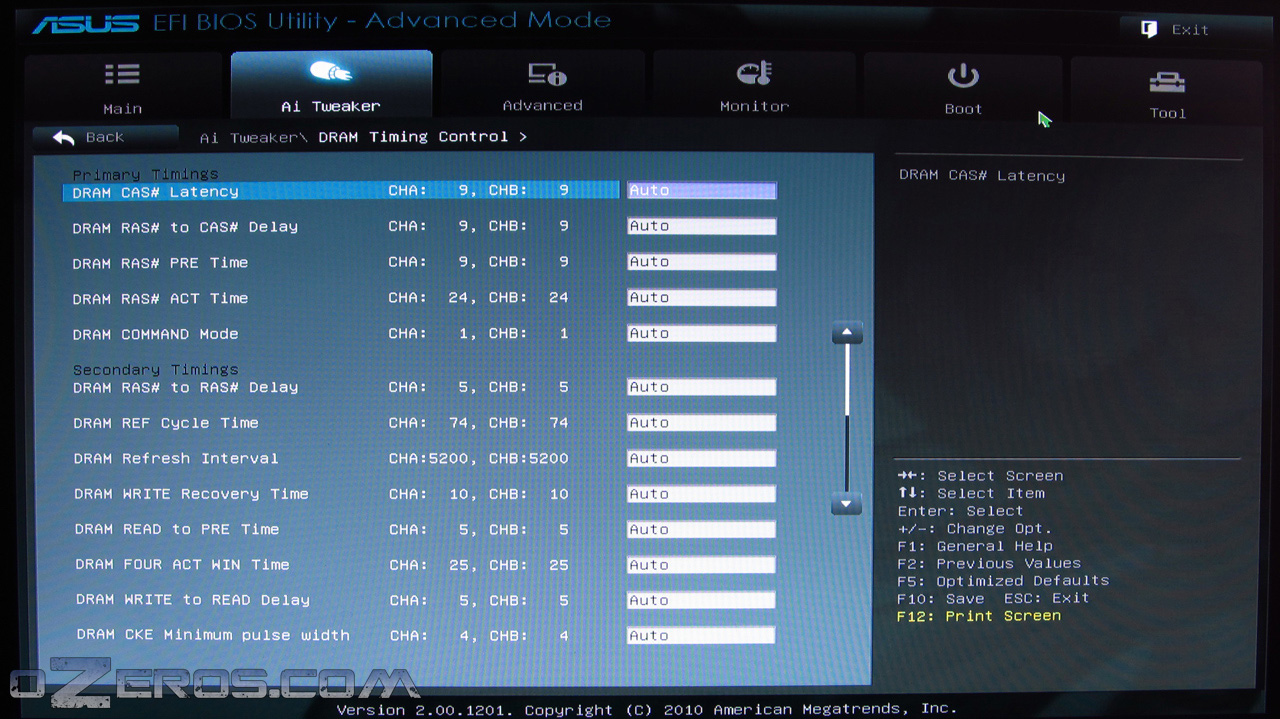Open DRAM RAS# to CAS# Delay field

(701, 226)
